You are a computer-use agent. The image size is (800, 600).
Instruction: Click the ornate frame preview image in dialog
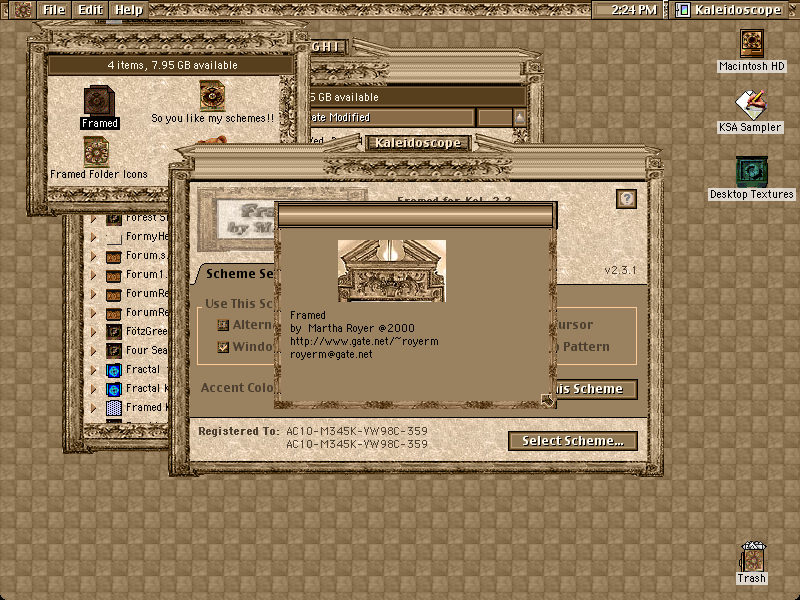click(392, 271)
